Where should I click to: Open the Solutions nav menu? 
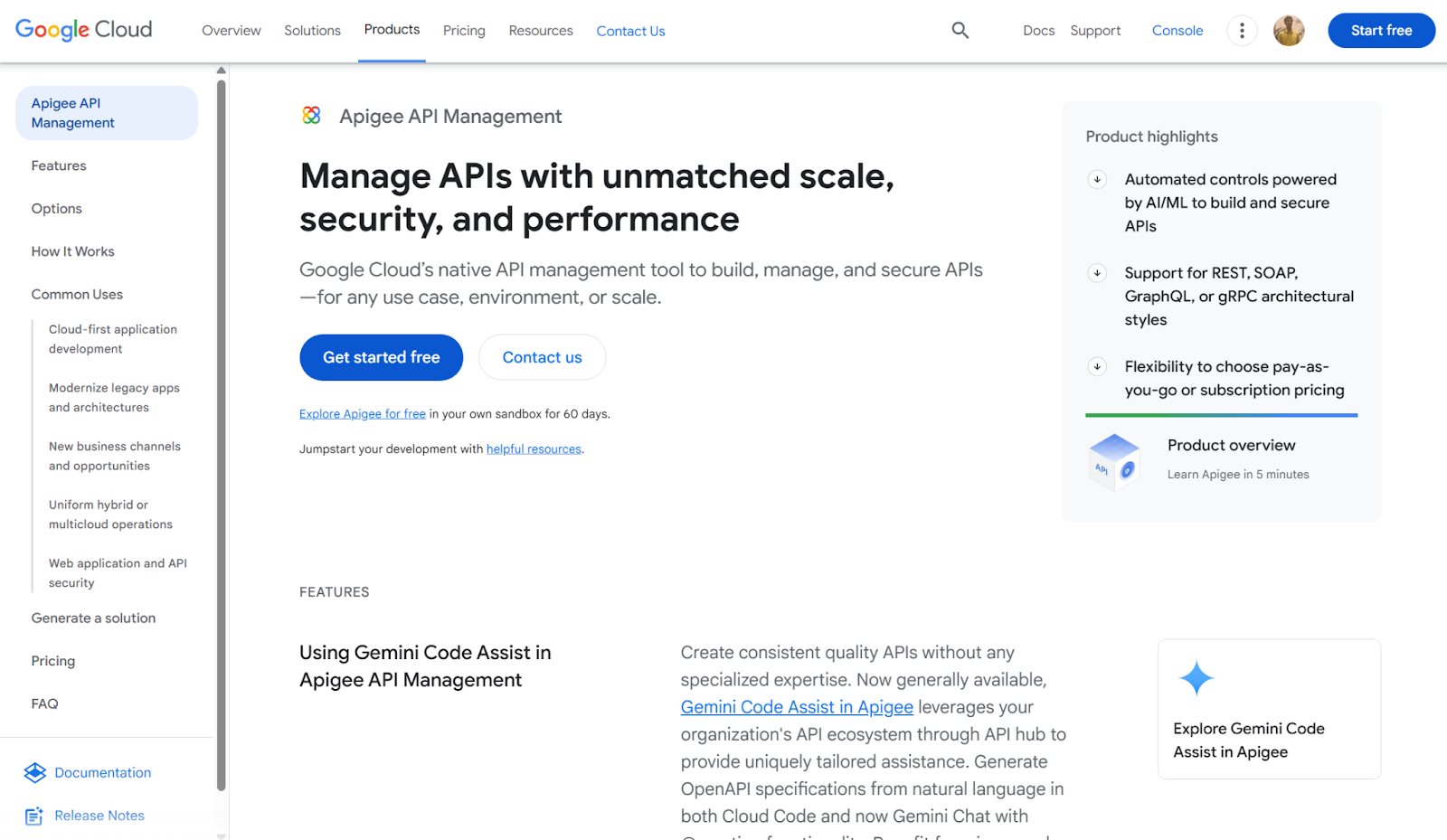point(312,31)
